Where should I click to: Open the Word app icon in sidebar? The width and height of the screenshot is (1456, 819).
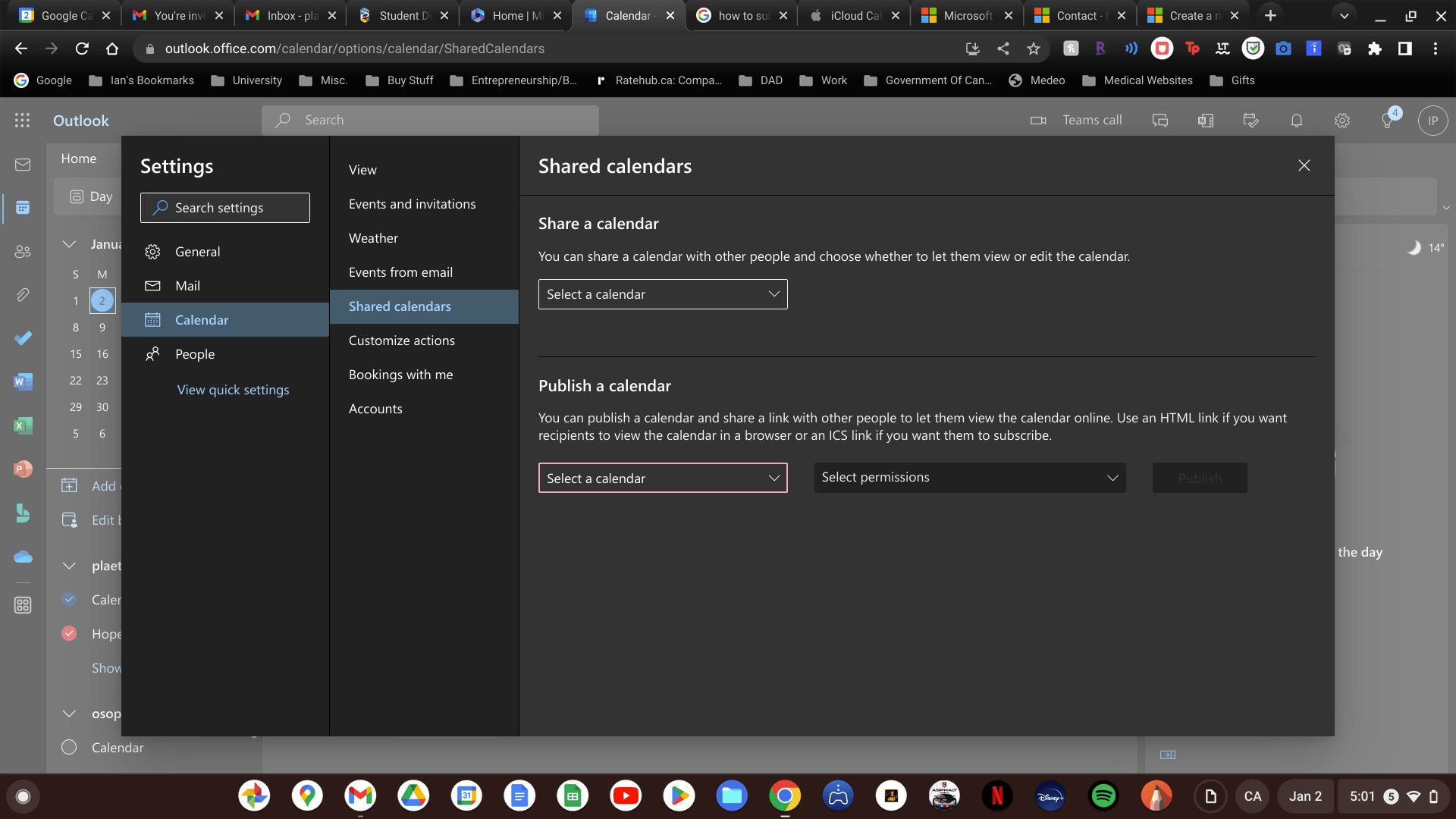click(x=23, y=381)
